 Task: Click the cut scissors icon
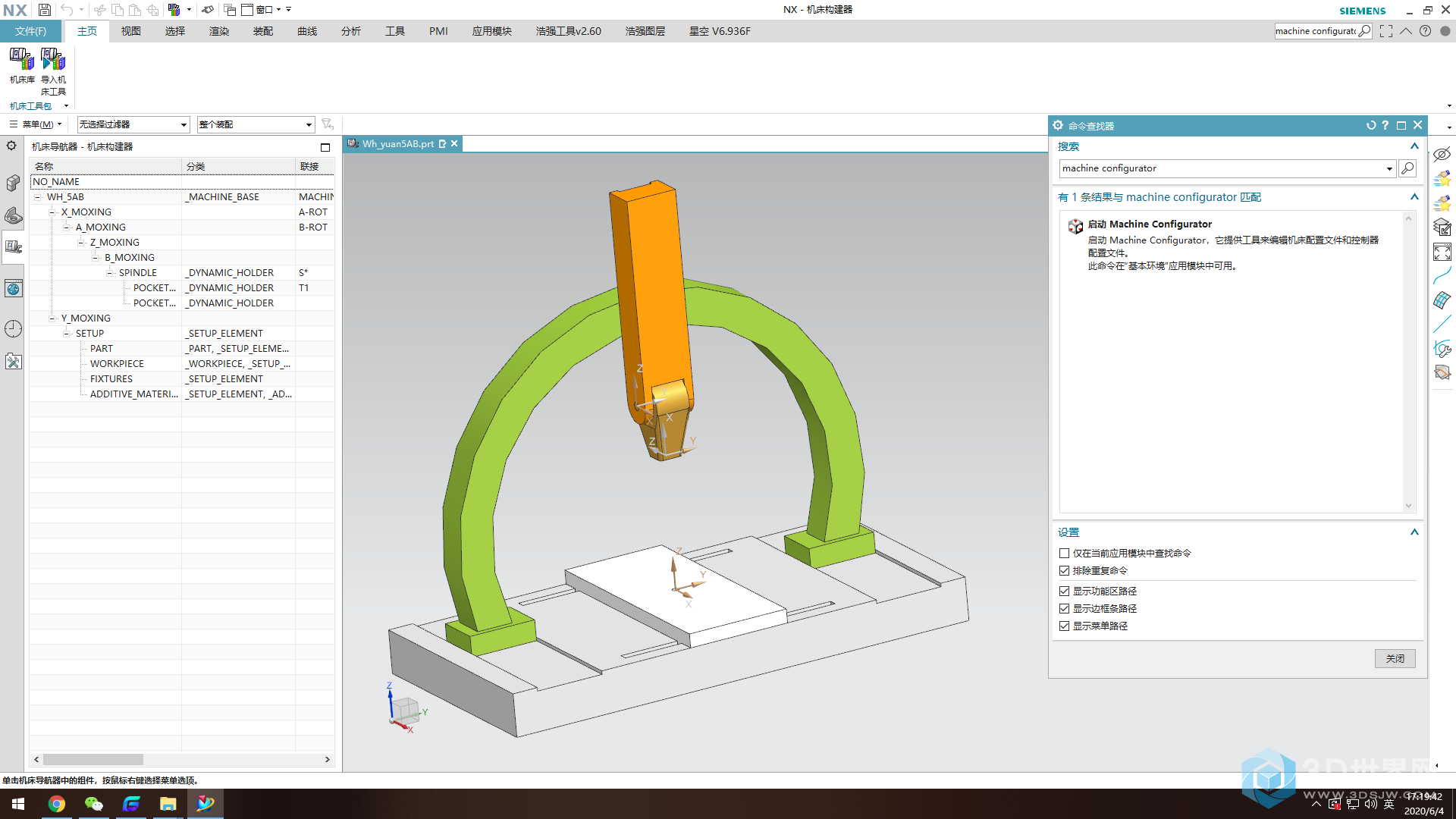tap(100, 10)
